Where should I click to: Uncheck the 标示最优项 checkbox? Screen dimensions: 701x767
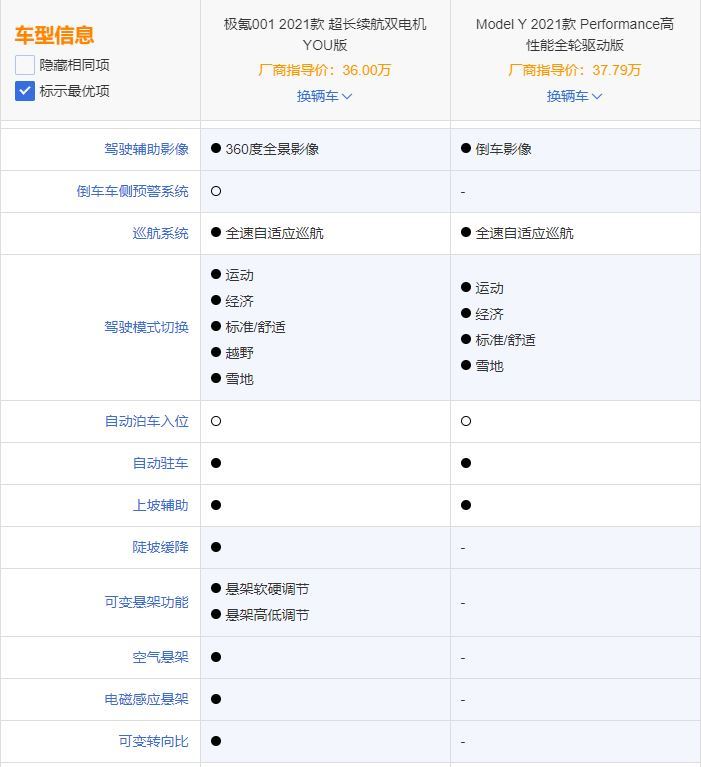(25, 91)
